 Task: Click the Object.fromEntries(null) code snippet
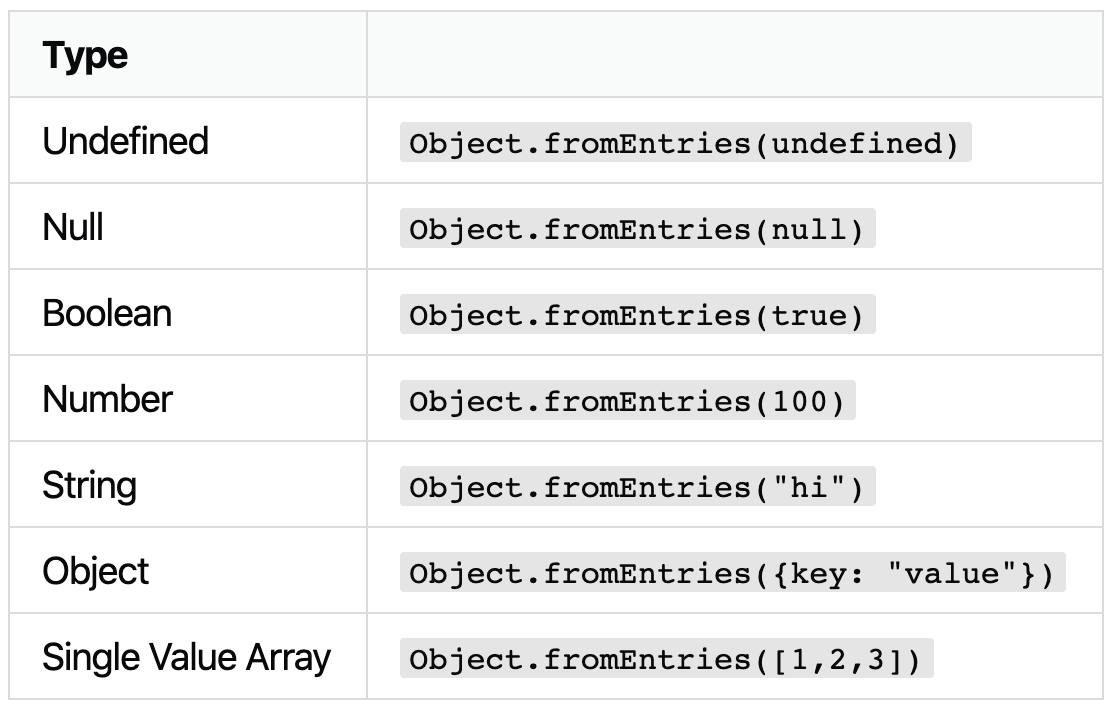click(x=637, y=230)
